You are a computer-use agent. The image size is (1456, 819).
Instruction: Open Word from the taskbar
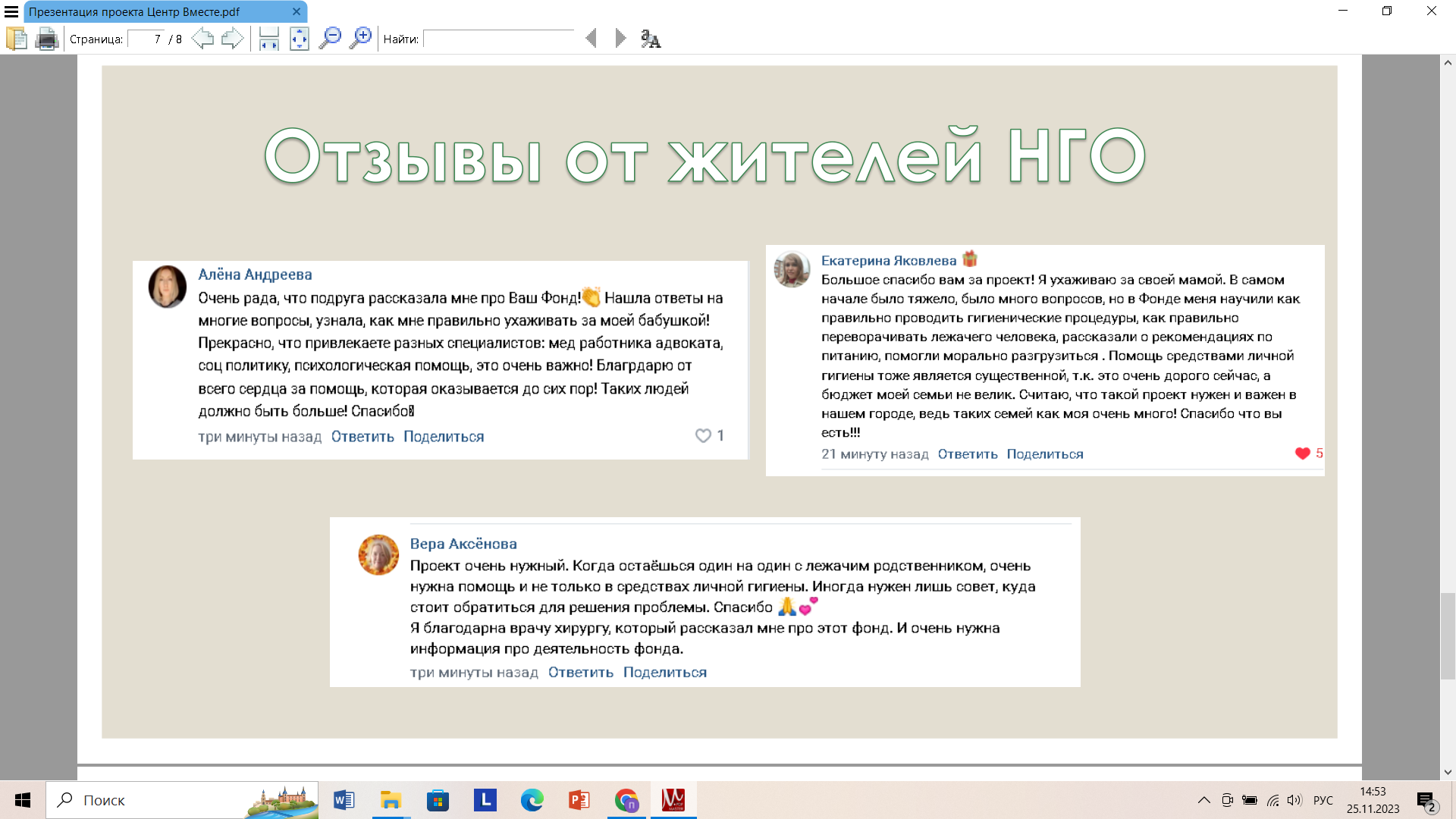tap(344, 800)
